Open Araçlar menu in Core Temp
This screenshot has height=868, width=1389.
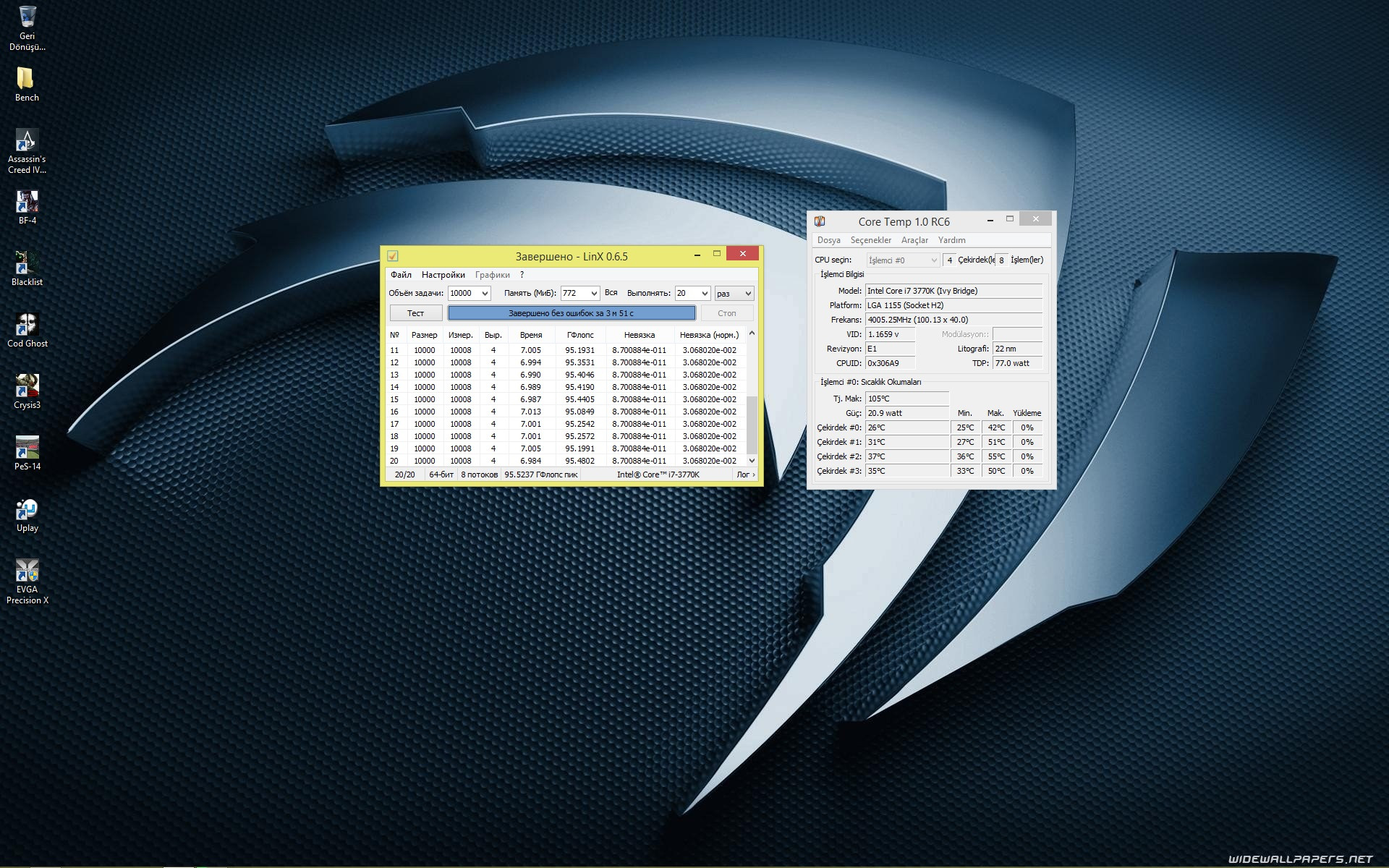(914, 240)
